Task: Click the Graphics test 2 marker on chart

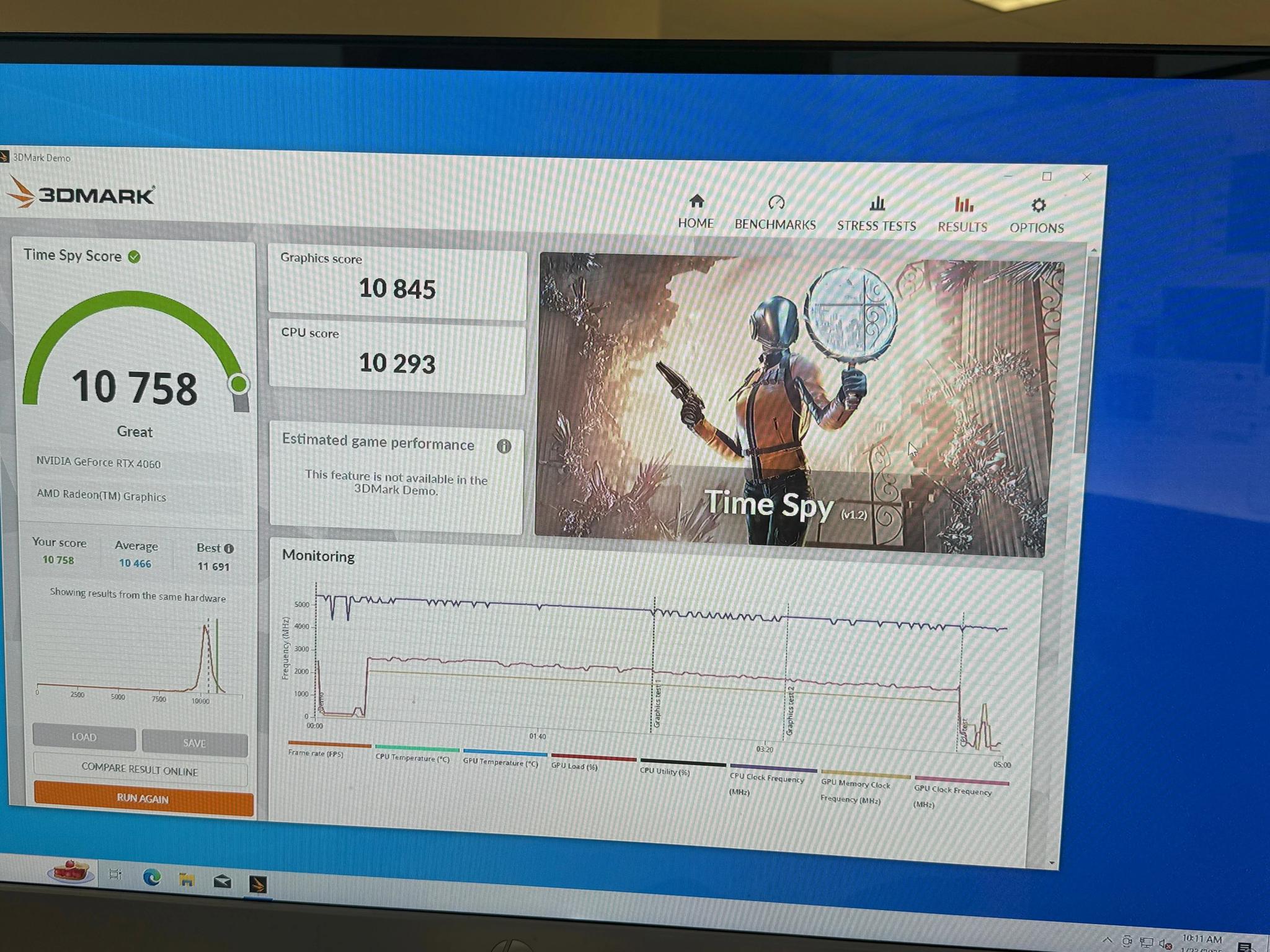Action: (x=790, y=710)
